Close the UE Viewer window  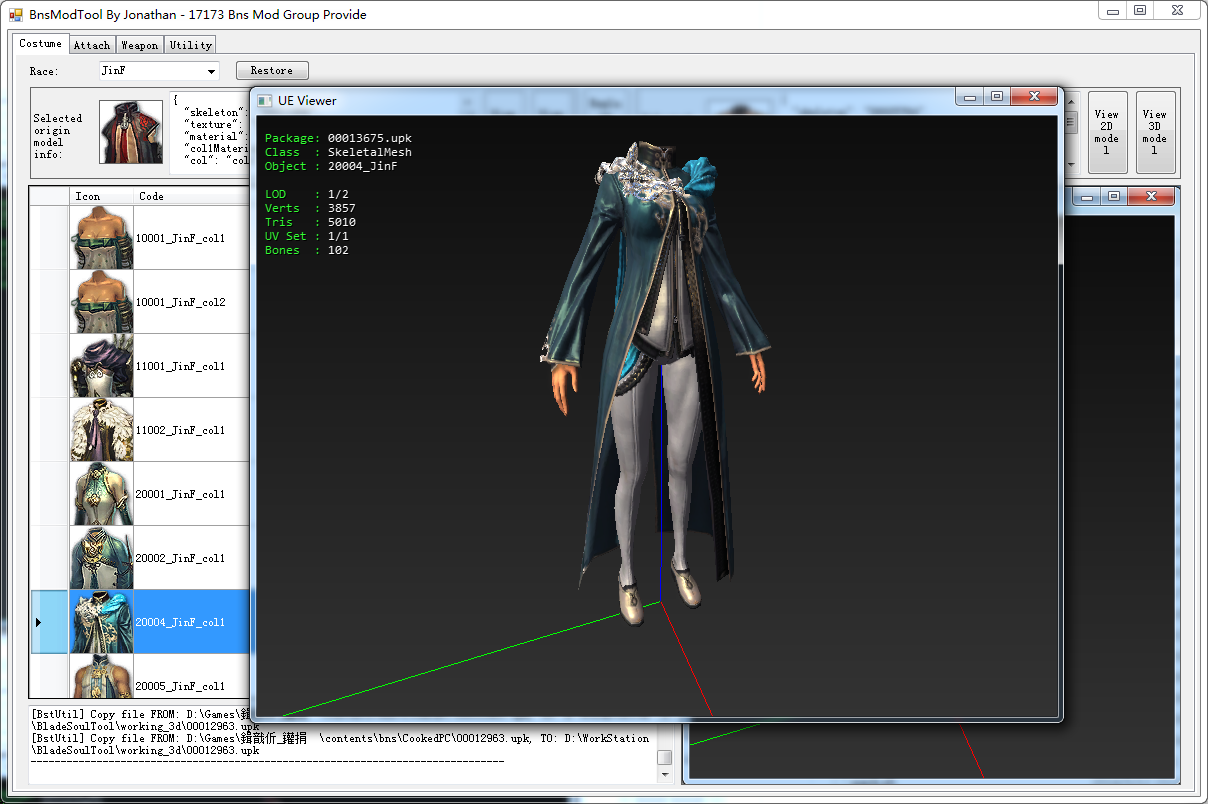1034,96
